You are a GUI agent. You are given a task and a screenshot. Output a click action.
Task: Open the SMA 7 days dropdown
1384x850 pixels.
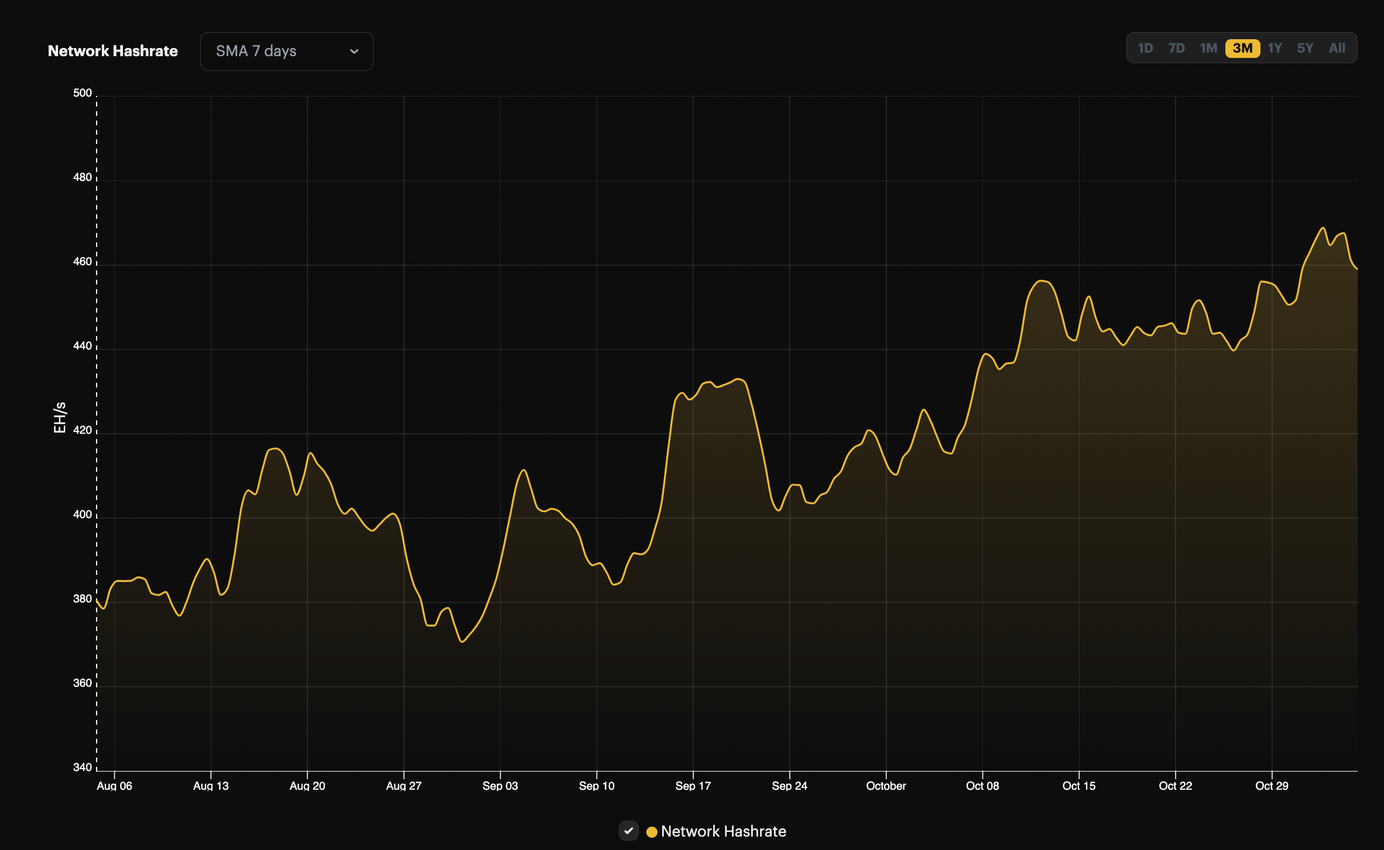pos(286,51)
